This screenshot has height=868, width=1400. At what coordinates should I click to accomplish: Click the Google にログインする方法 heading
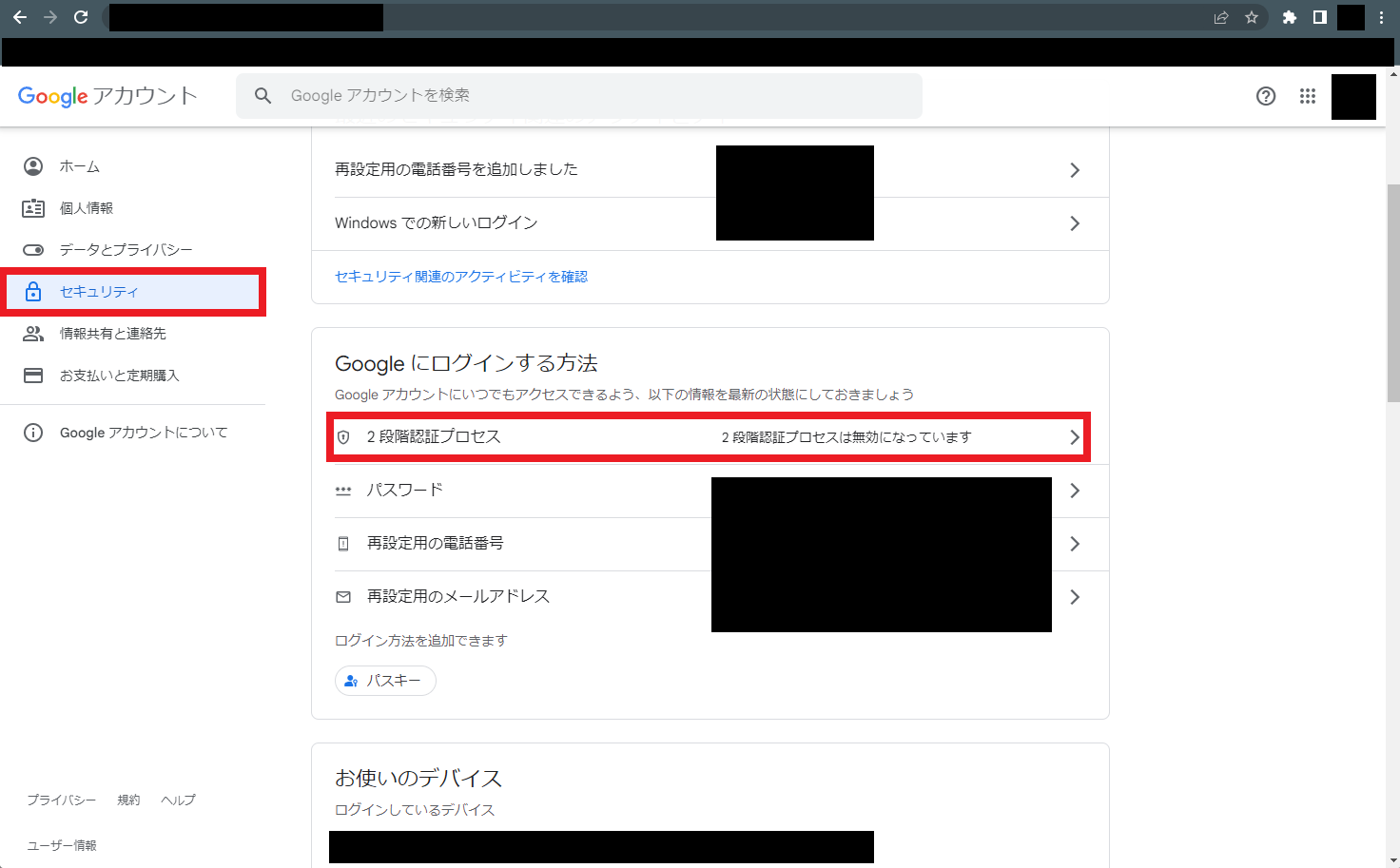point(466,363)
